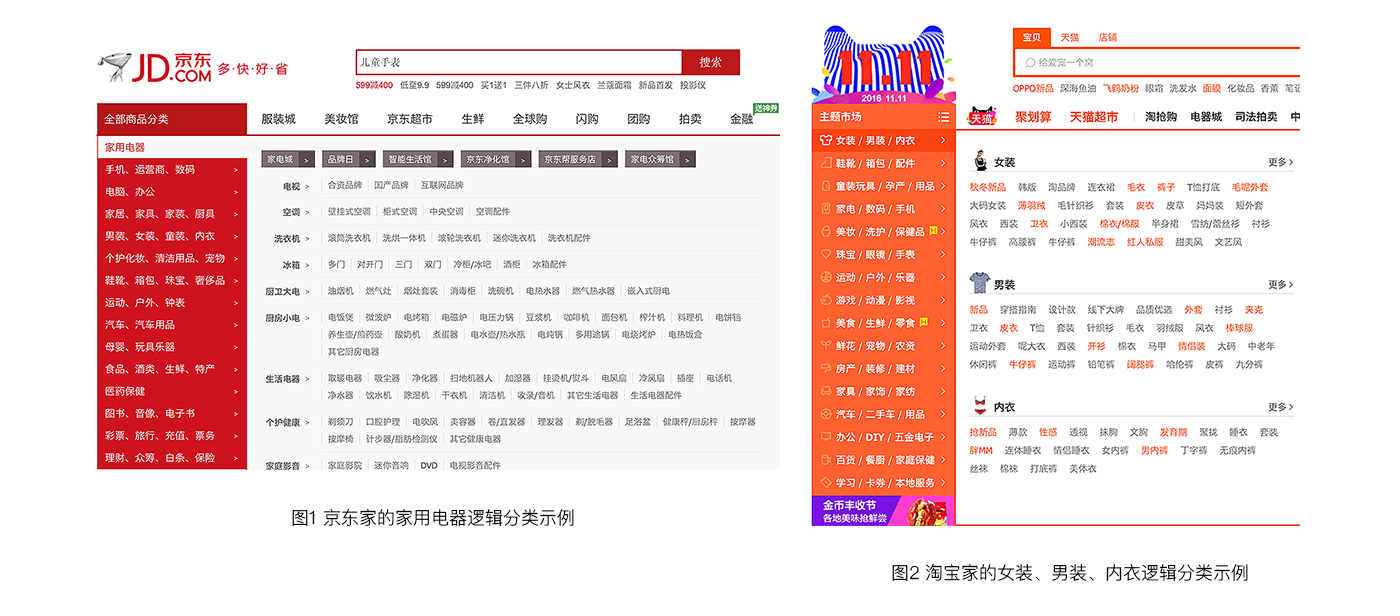Click OPPO新品 hot search on Taobao
The height and width of the screenshot is (616, 1400).
click(x=1033, y=89)
